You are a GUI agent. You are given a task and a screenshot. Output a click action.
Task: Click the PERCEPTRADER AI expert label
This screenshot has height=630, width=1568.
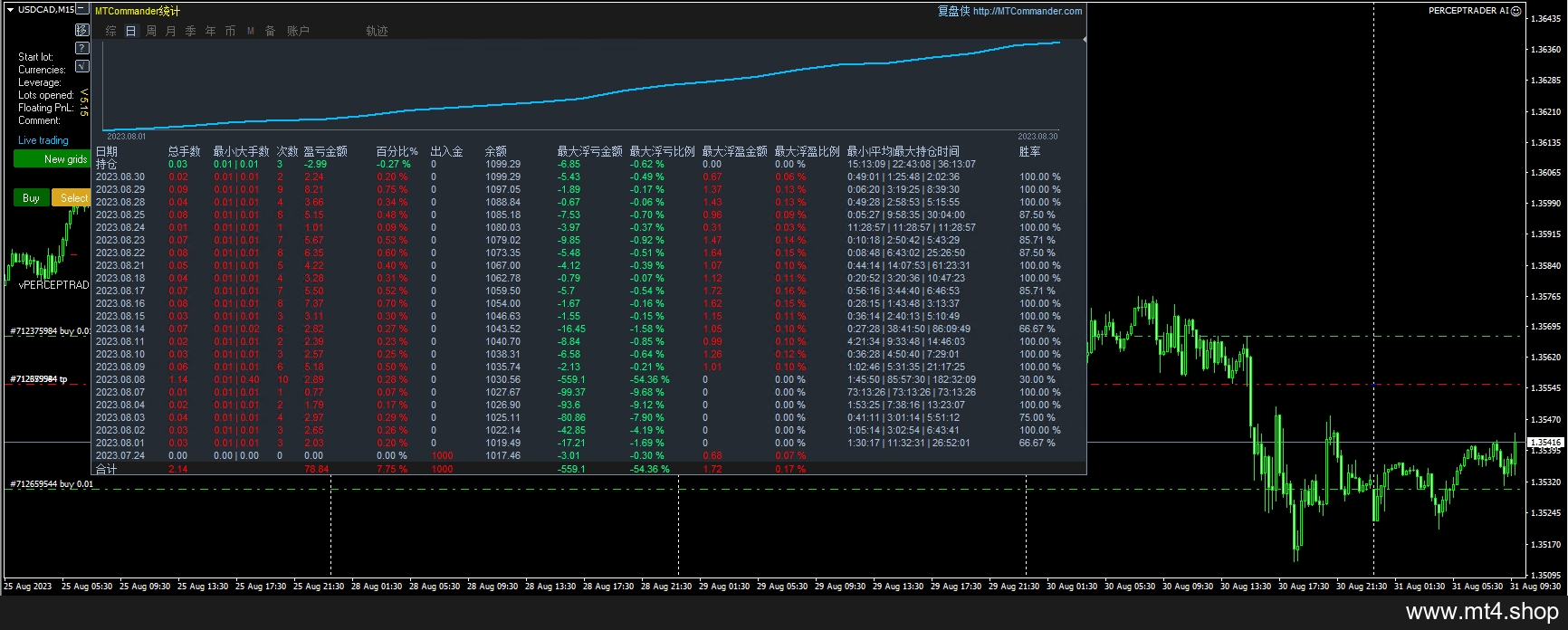click(x=1468, y=11)
